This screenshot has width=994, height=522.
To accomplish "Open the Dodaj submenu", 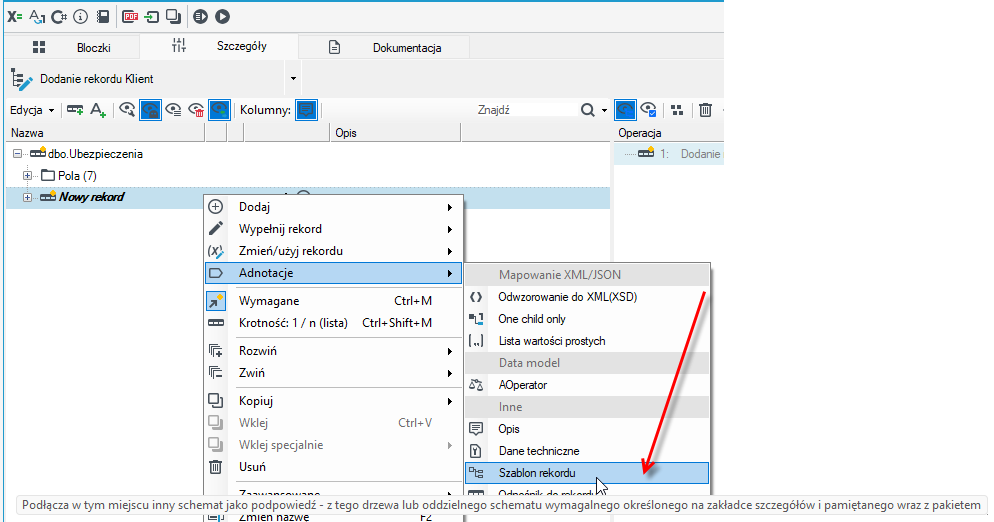I will click(x=334, y=207).
